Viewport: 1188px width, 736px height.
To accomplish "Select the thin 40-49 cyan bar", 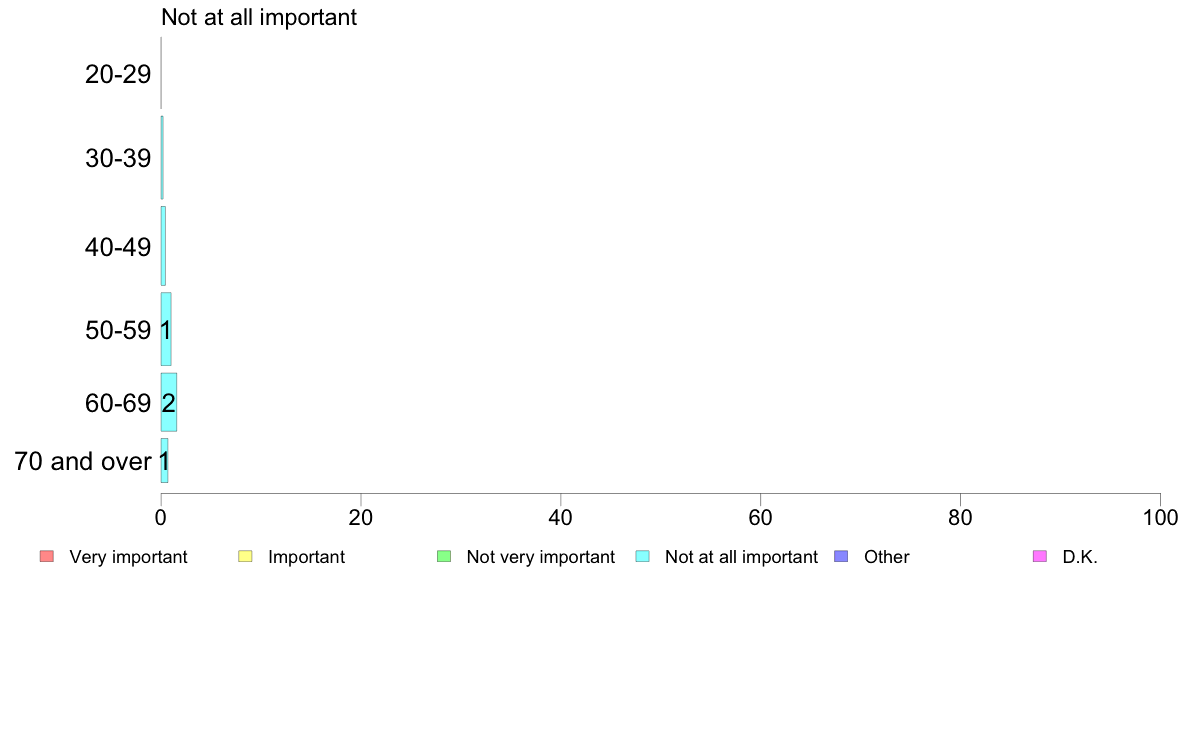I will click(163, 246).
